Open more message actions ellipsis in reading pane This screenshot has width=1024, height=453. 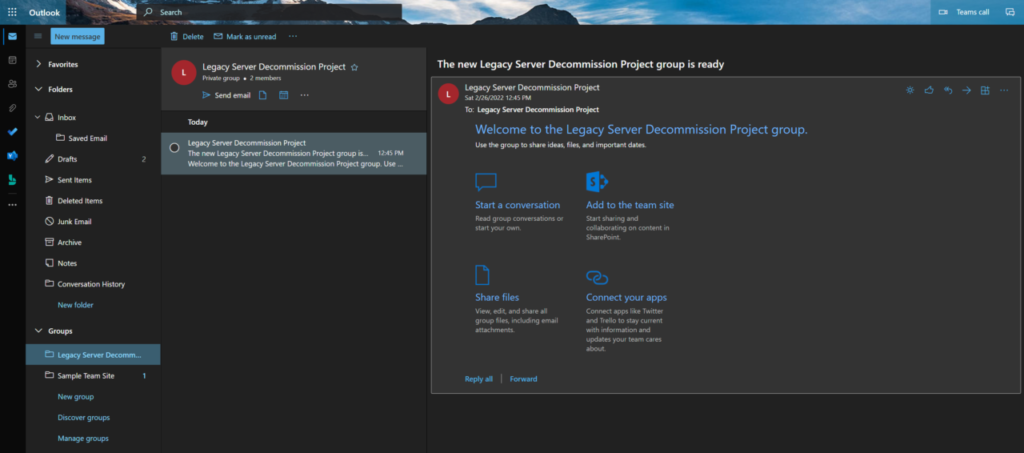pyautogui.click(x=1003, y=90)
